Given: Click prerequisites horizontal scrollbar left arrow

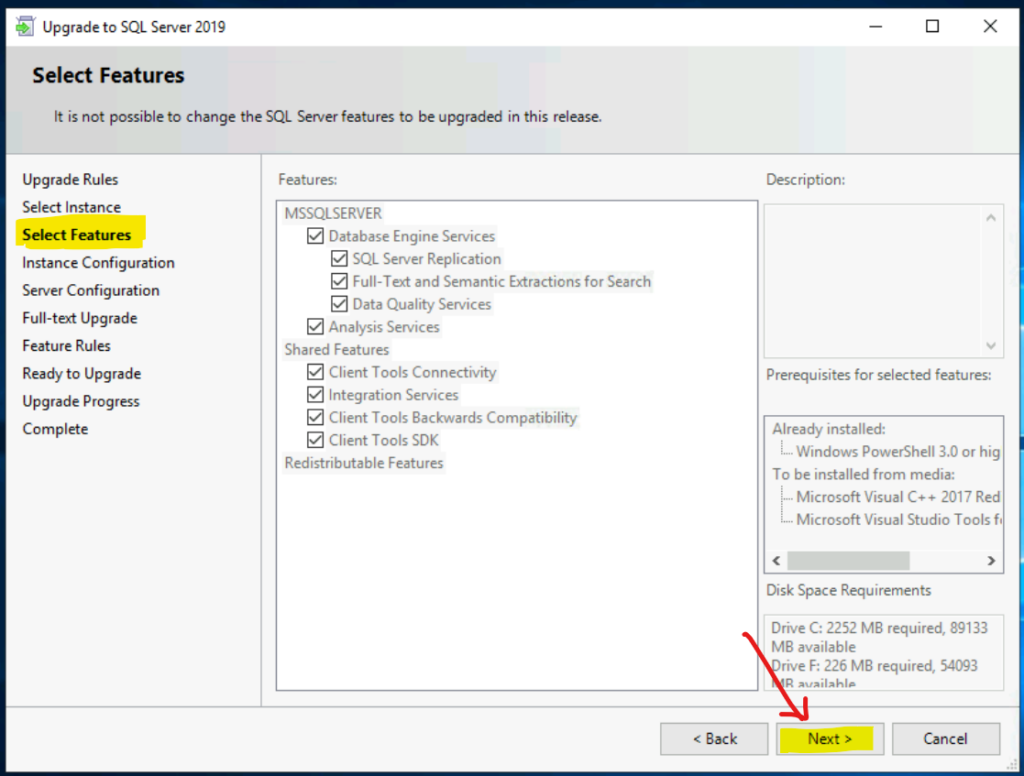Looking at the screenshot, I should (x=776, y=560).
